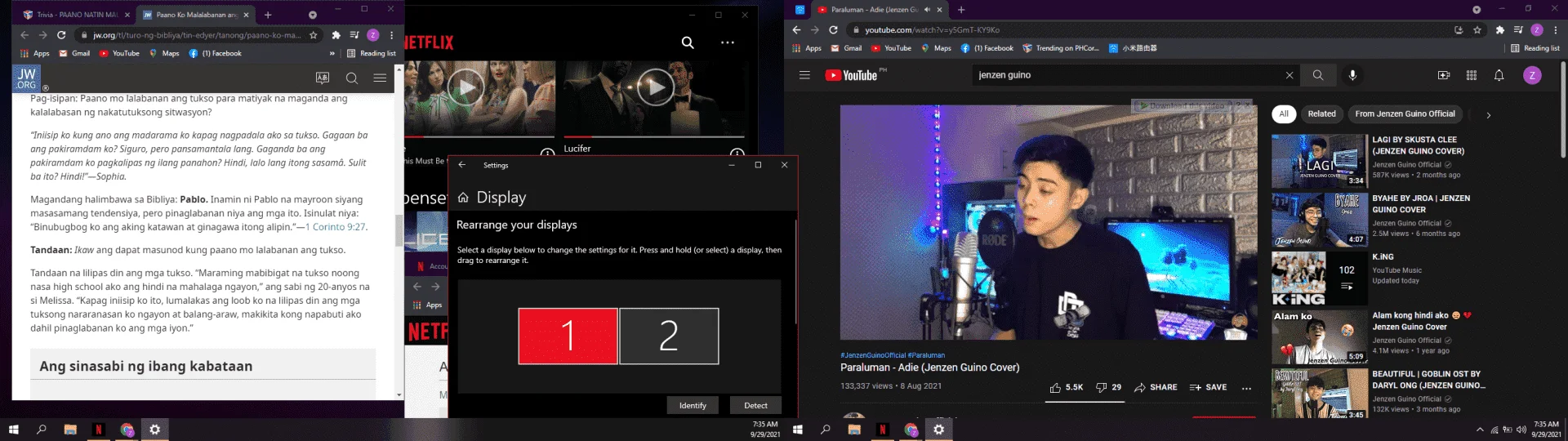The image size is (1568, 441).
Task: Open the JW.ORG hamburger menu
Action: coord(380,78)
